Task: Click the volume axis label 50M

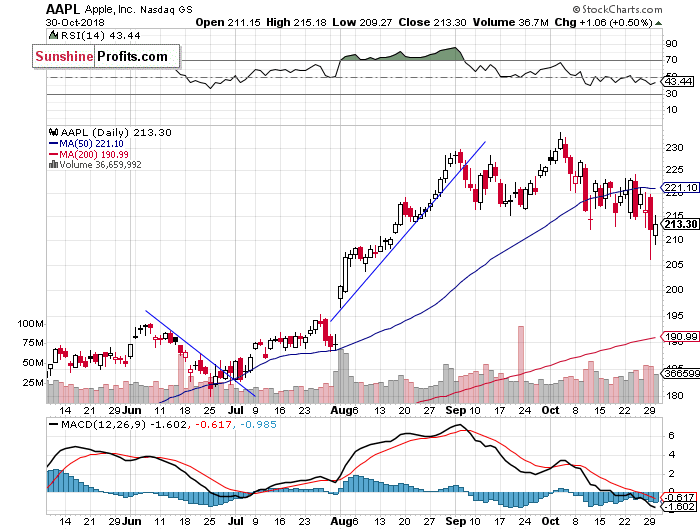Action: pyautogui.click(x=33, y=363)
